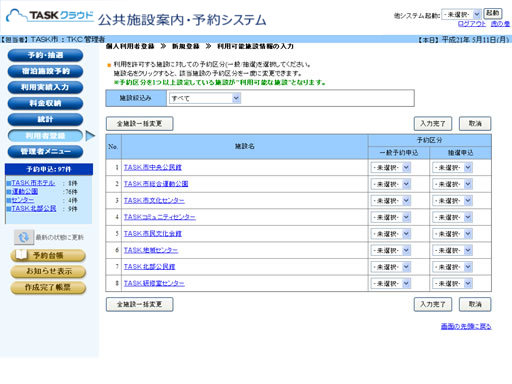Click the top 全施設一括変更 button
512x384 pixels.
point(139,124)
